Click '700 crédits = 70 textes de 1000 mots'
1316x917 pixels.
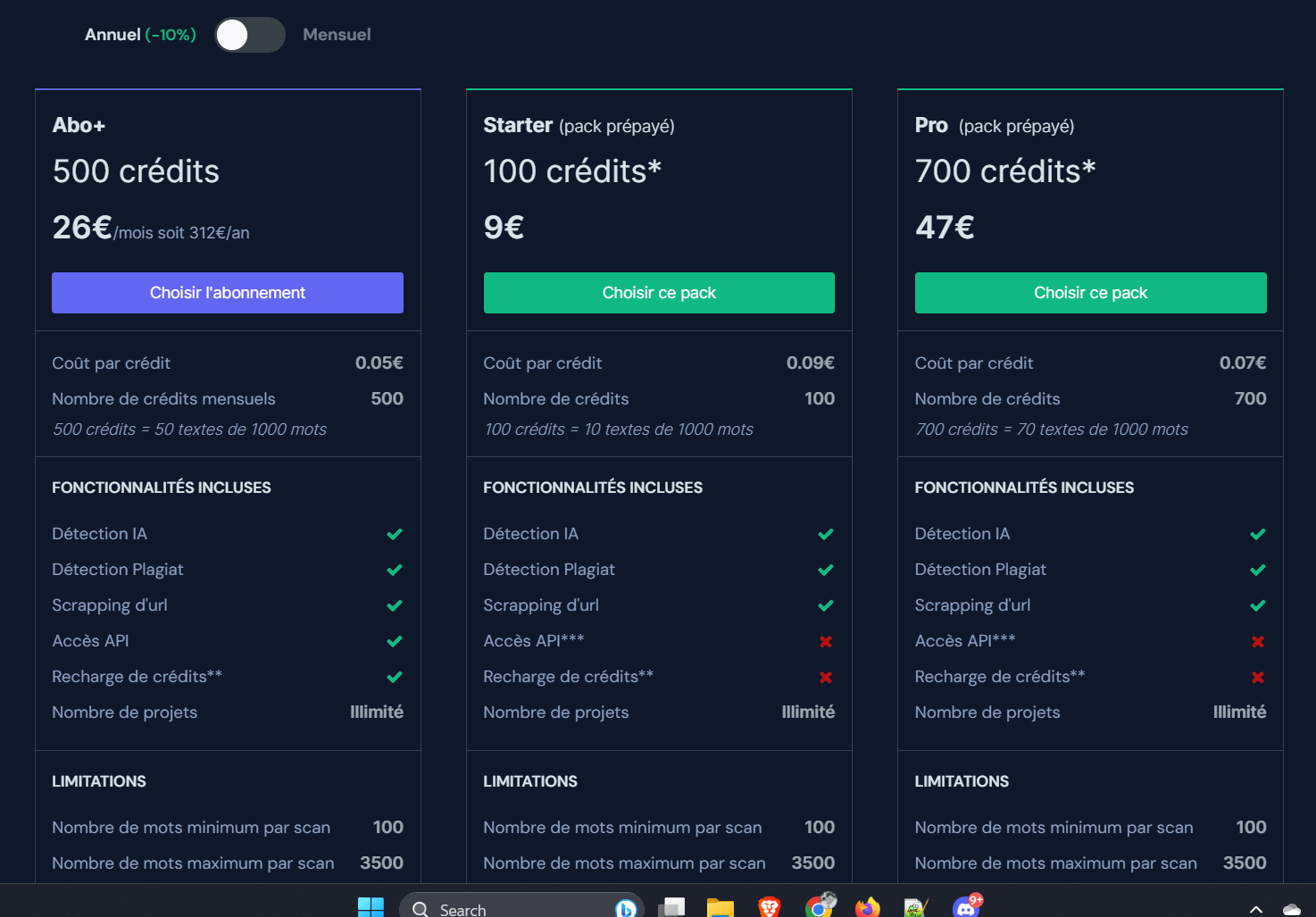pyautogui.click(x=1052, y=429)
